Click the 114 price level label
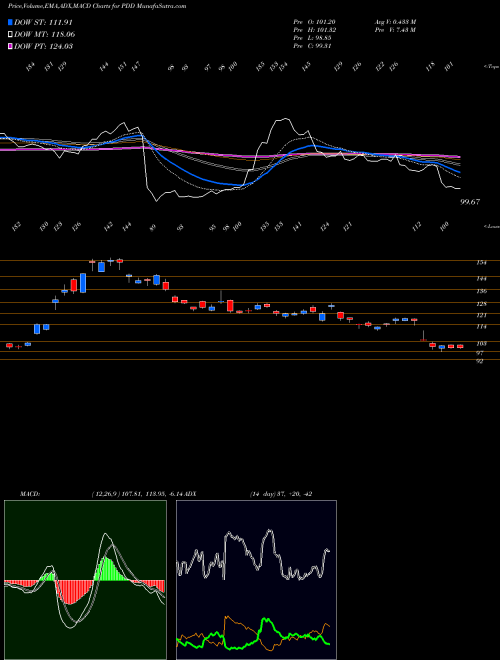This screenshot has width=500, height=660. point(481,327)
